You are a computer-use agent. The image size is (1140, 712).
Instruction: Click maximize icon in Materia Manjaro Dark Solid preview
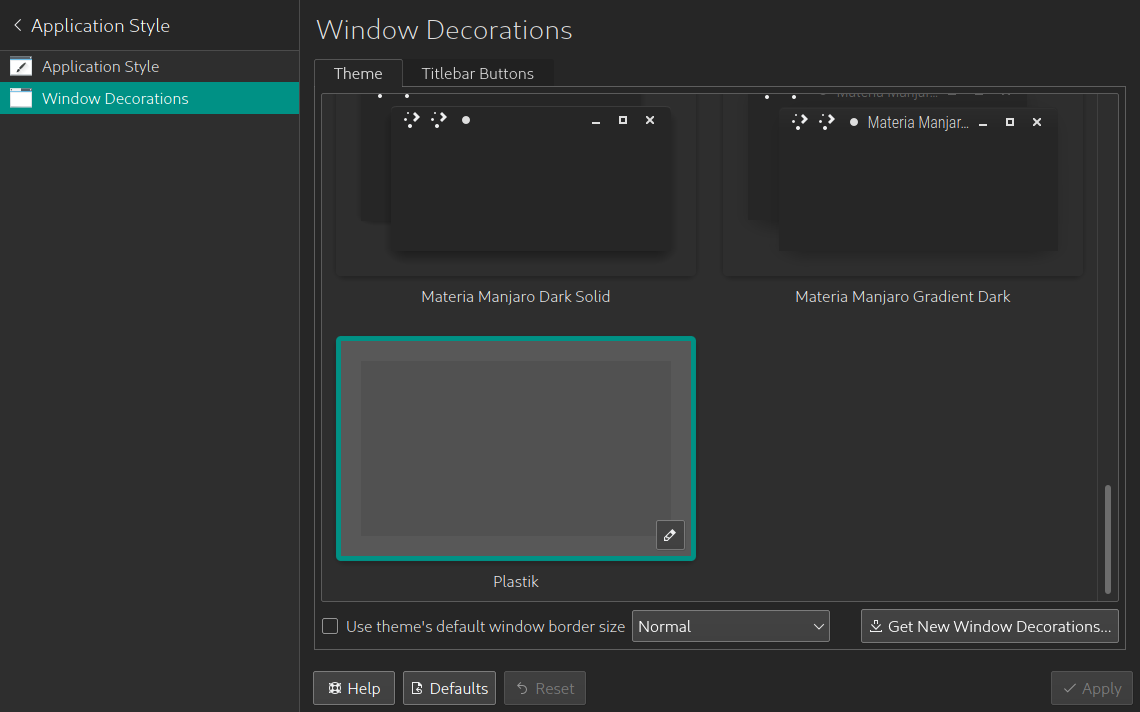pyautogui.click(x=622, y=120)
